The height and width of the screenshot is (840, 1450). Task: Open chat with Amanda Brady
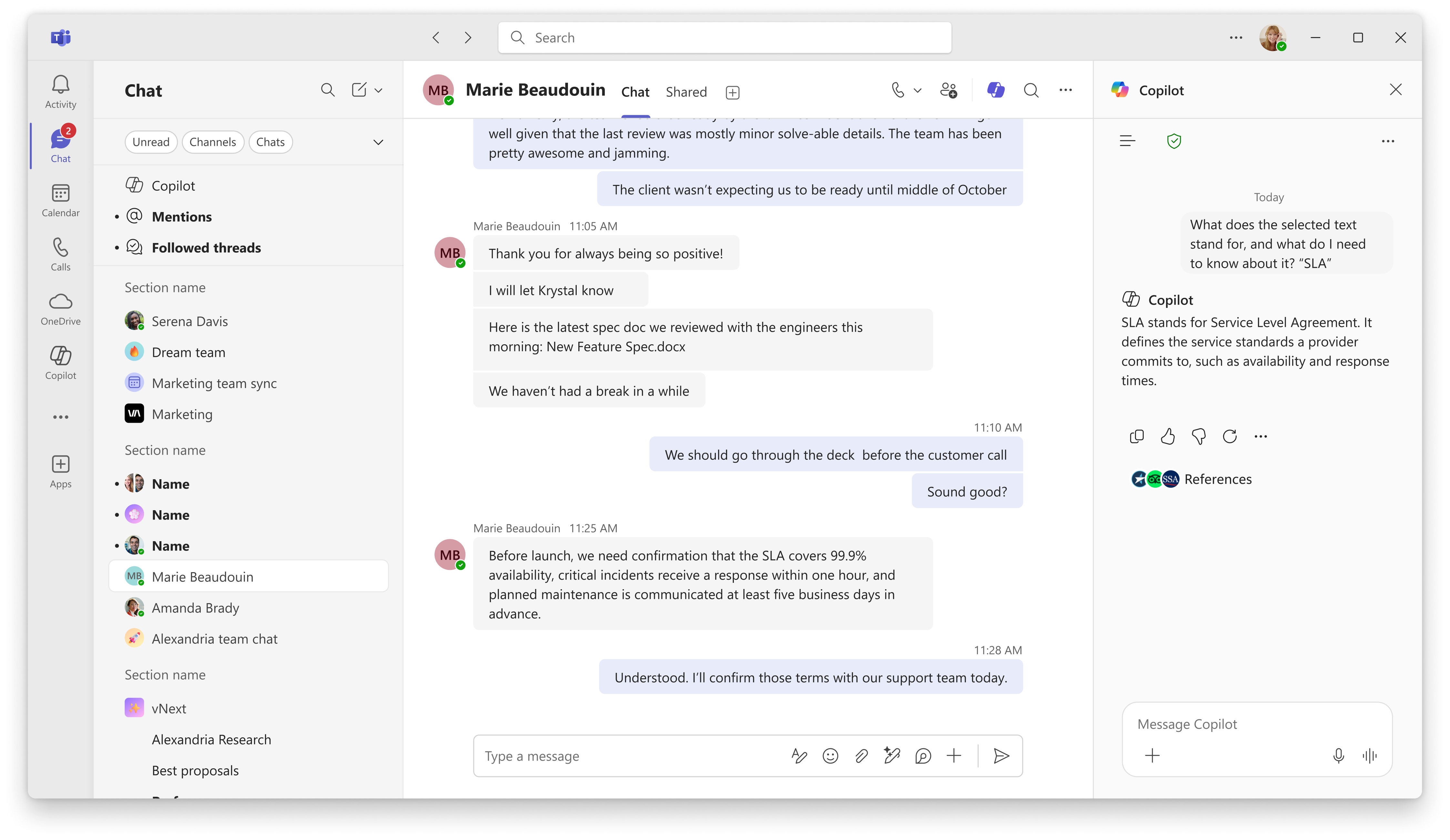click(x=248, y=608)
